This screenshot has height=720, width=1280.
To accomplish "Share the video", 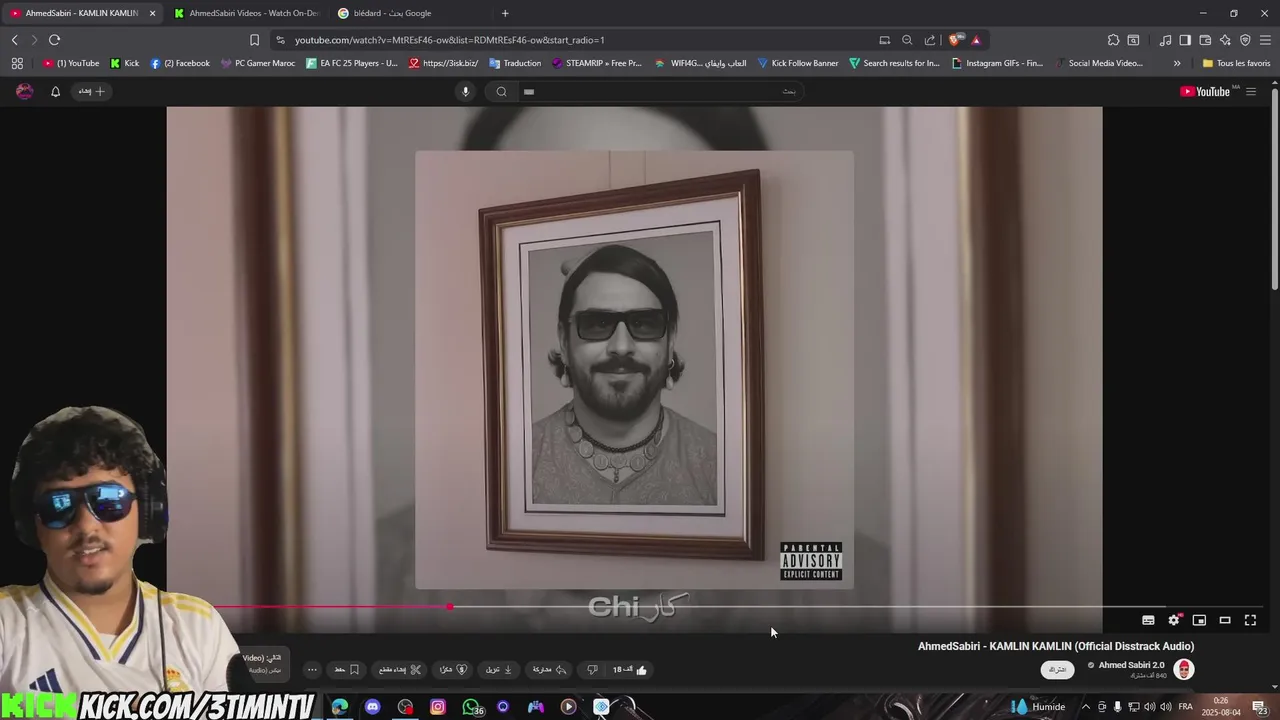I will point(550,670).
